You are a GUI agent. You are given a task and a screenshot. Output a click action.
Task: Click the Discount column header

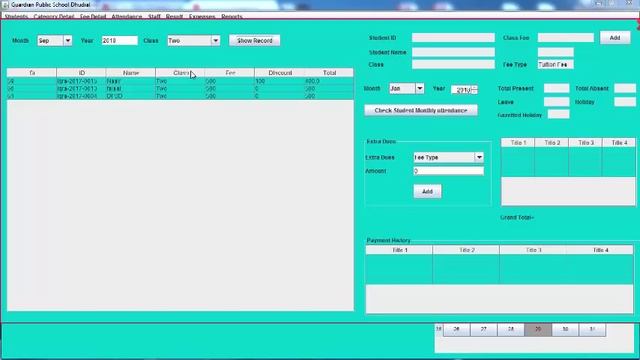click(280, 73)
